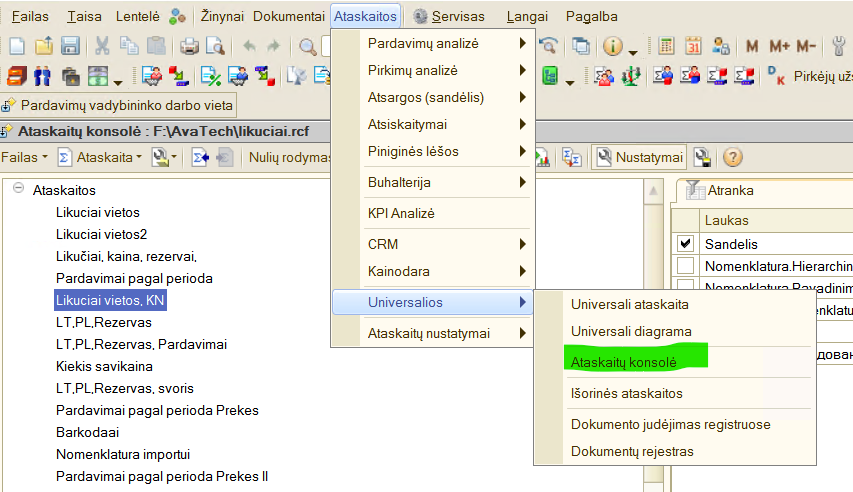Select Ataskaitų konsolė menu entry

624,361
